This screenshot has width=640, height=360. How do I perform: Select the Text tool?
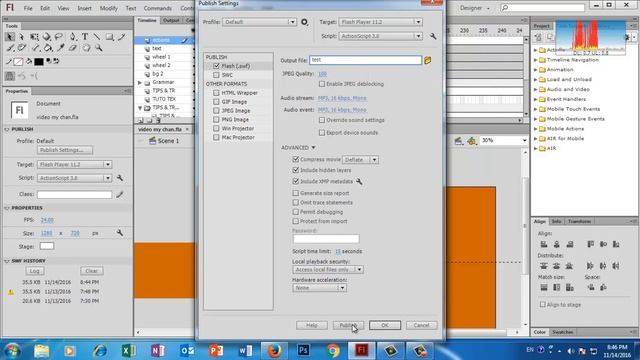coord(85,37)
